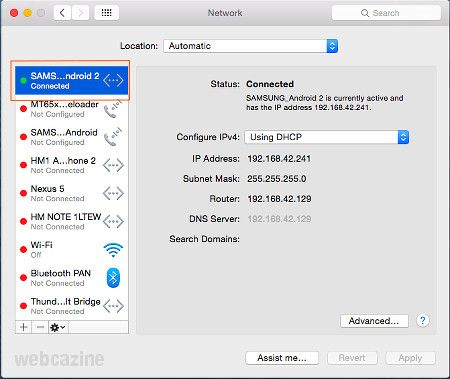Select the MT65x...eloader service
Image resolution: width=450 pixels, height=379 pixels.
click(x=72, y=109)
